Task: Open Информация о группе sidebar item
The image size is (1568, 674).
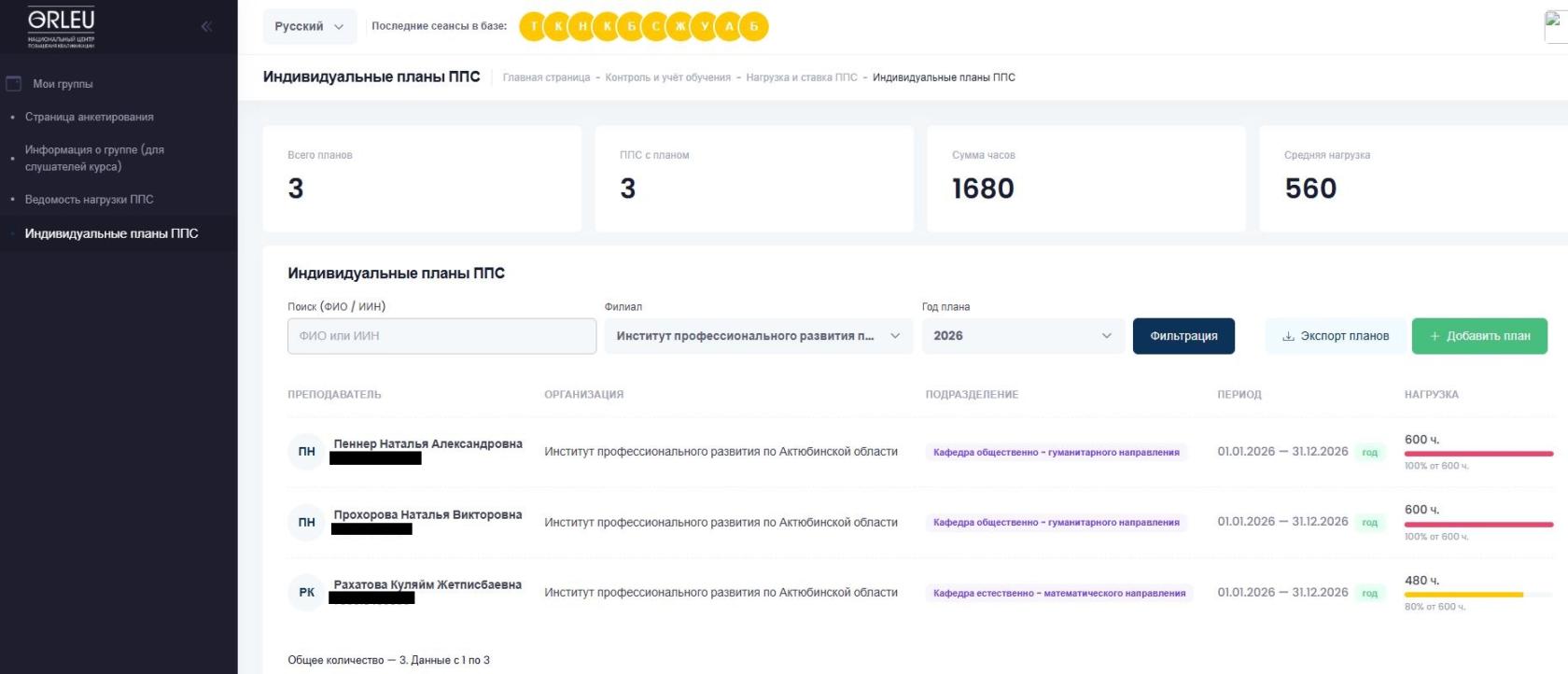Action: 94,158
